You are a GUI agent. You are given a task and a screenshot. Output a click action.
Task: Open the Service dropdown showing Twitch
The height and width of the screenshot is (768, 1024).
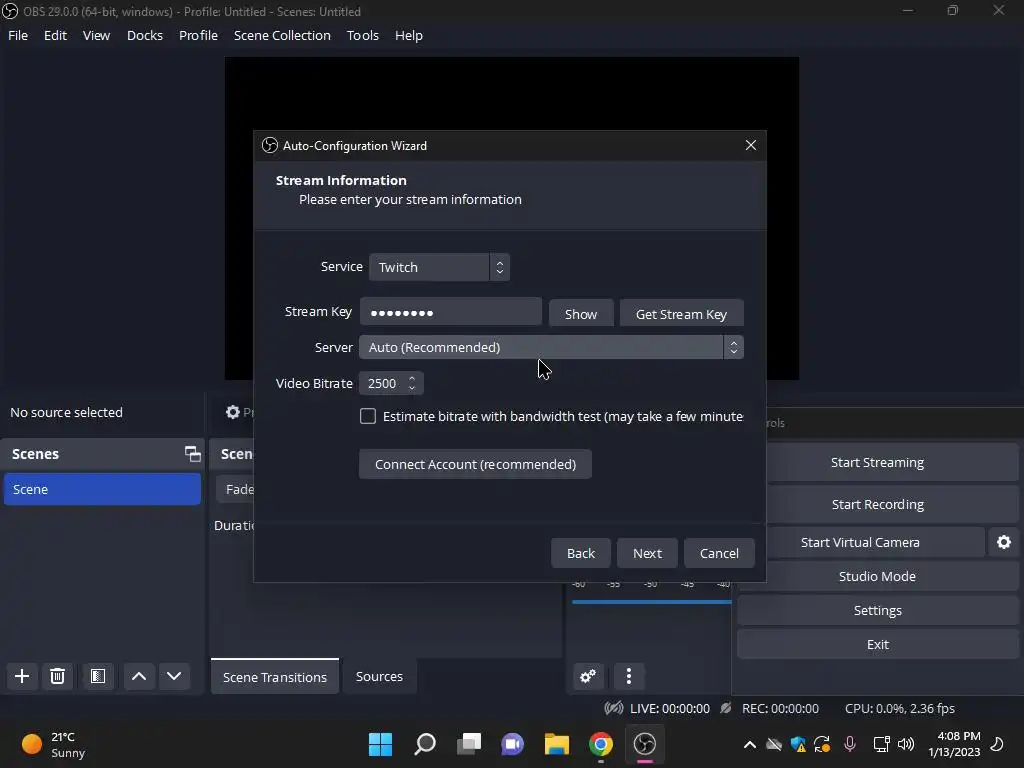(439, 267)
